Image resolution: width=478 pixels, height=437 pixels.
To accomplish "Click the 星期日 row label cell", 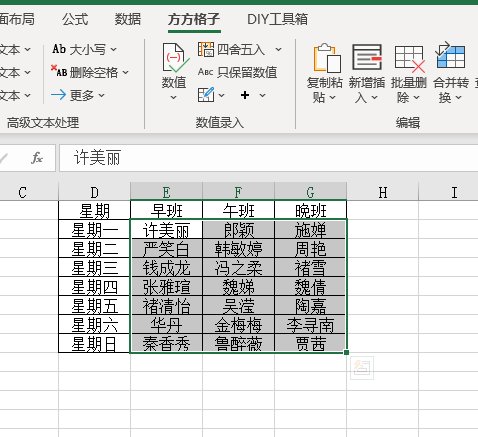I will point(94,343).
